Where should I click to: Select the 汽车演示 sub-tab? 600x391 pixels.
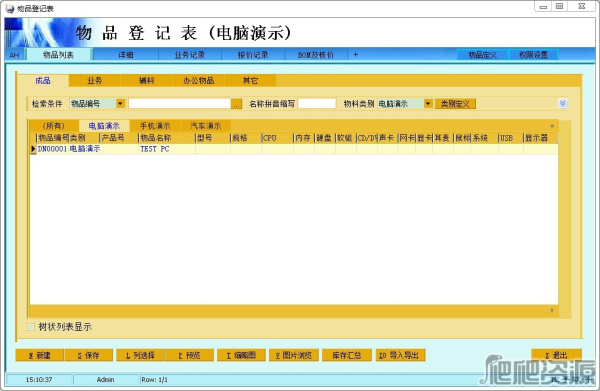(206, 126)
